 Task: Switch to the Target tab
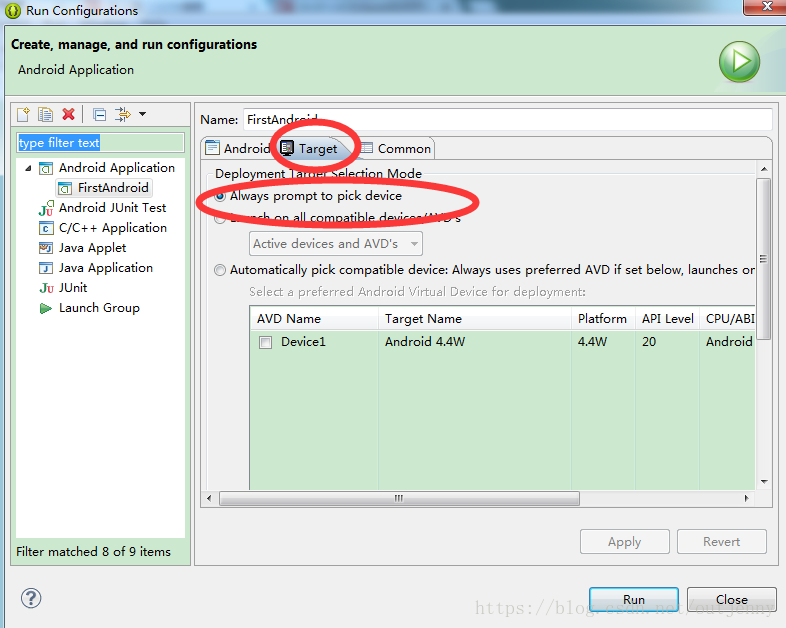tap(310, 148)
